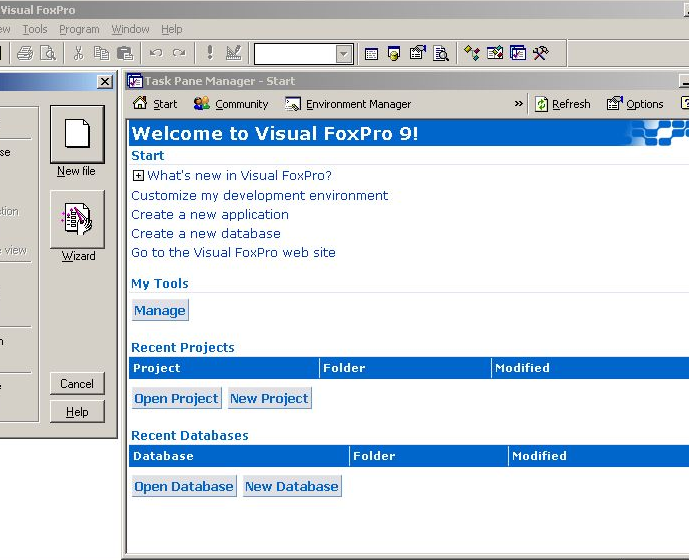This screenshot has width=689, height=560.
Task: Open the Command Window toolbar icon
Action: click(x=371, y=53)
